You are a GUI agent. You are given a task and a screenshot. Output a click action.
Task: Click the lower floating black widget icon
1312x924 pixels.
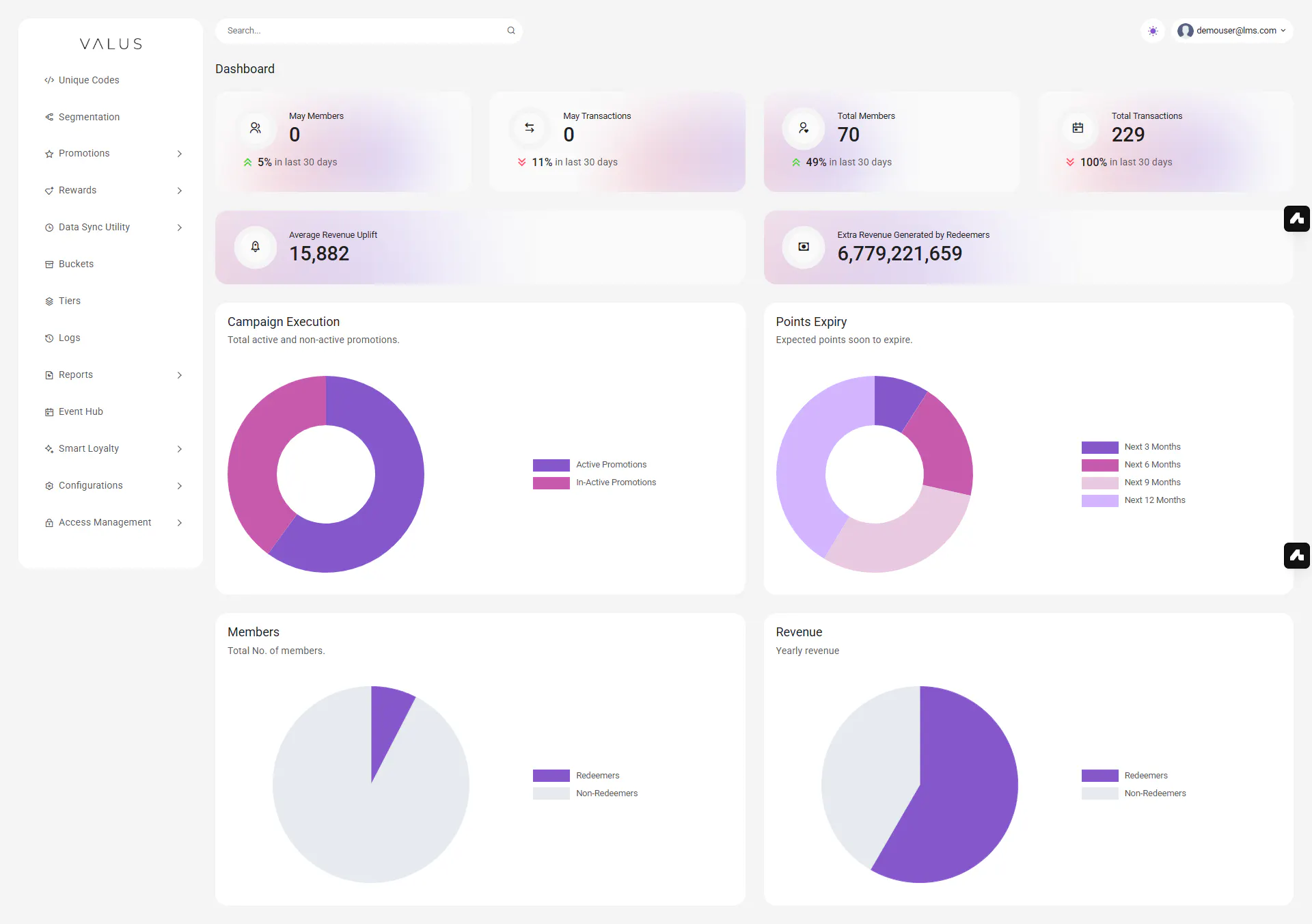point(1297,556)
